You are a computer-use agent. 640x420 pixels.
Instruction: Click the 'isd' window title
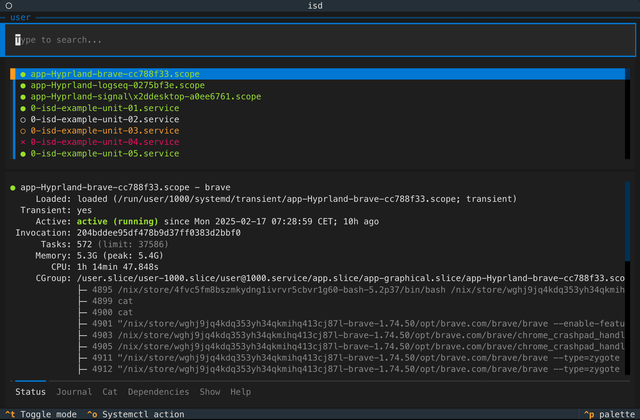coord(315,6)
